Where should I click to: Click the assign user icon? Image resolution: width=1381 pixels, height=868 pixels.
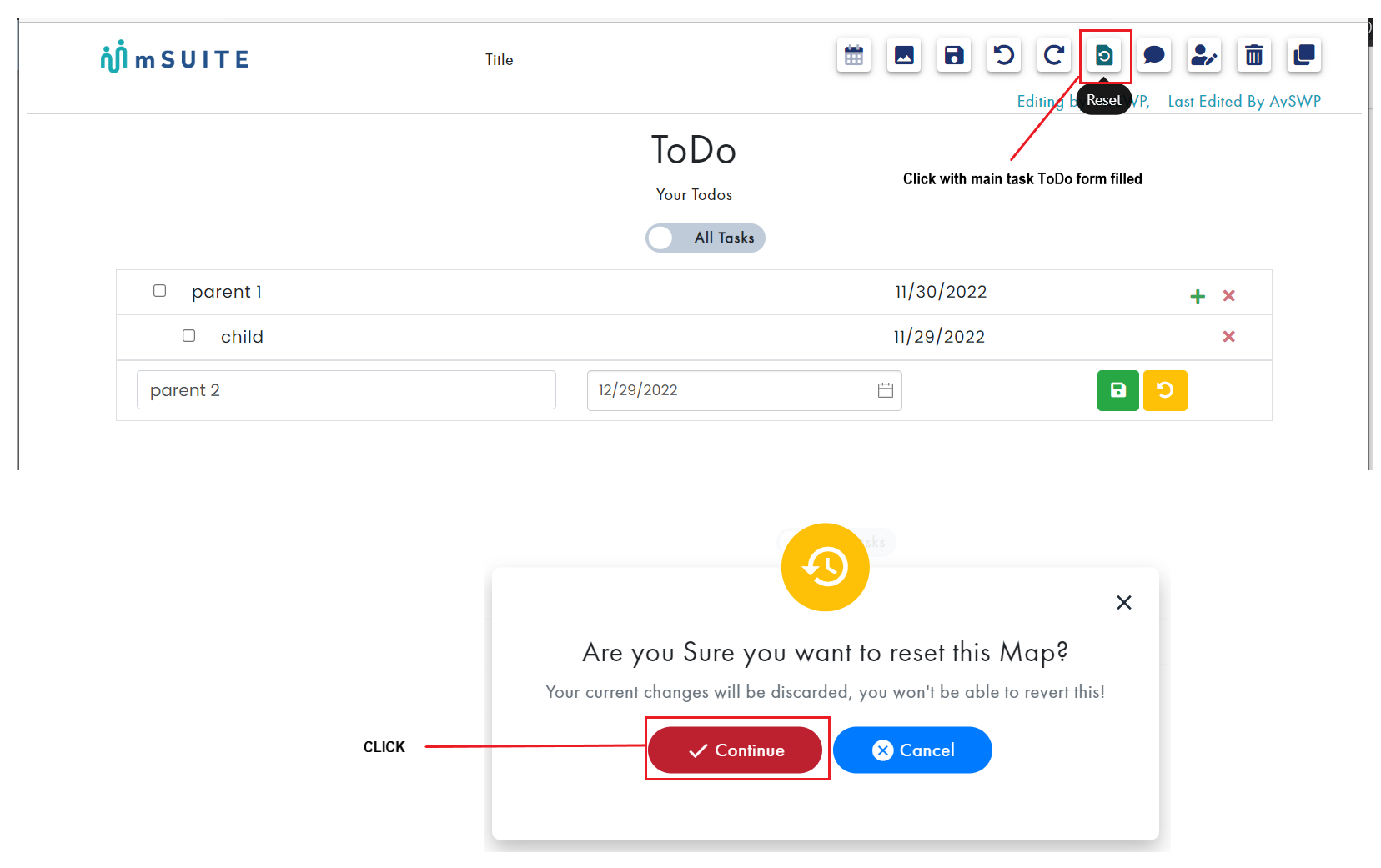point(1203,55)
